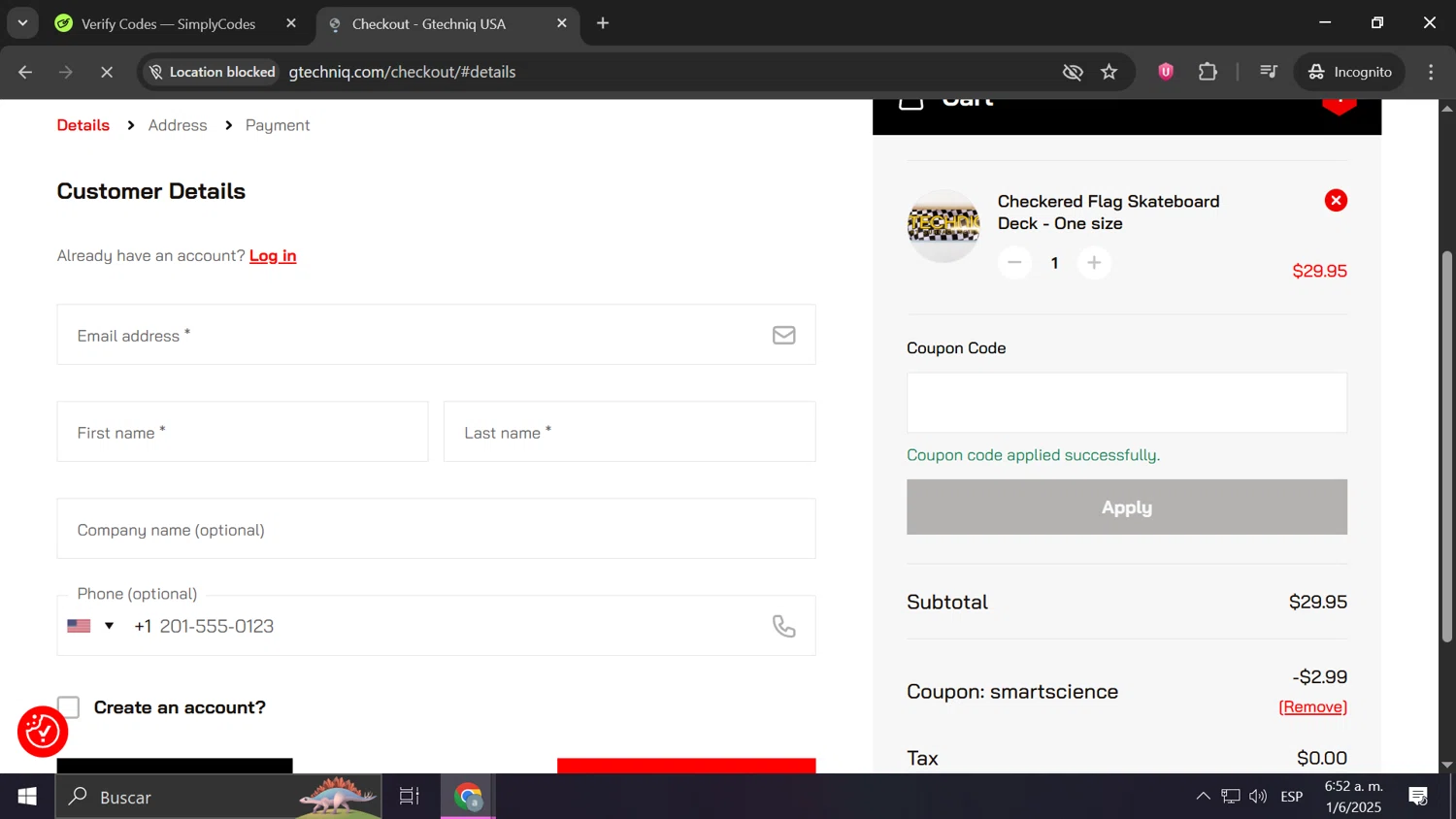Click the phone handset icon in the phone field
This screenshot has height=819, width=1456.
(783, 627)
